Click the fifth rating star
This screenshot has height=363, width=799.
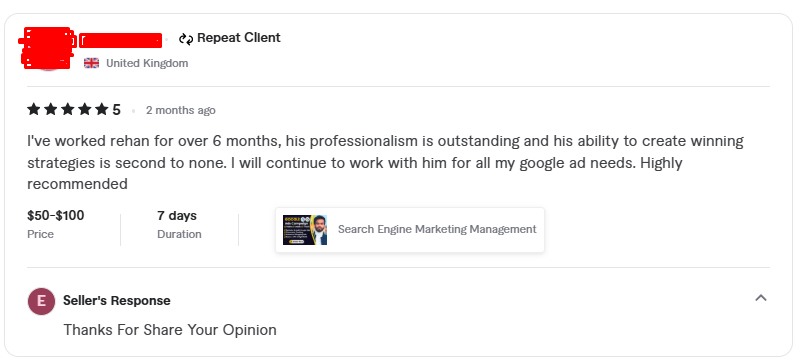102,110
